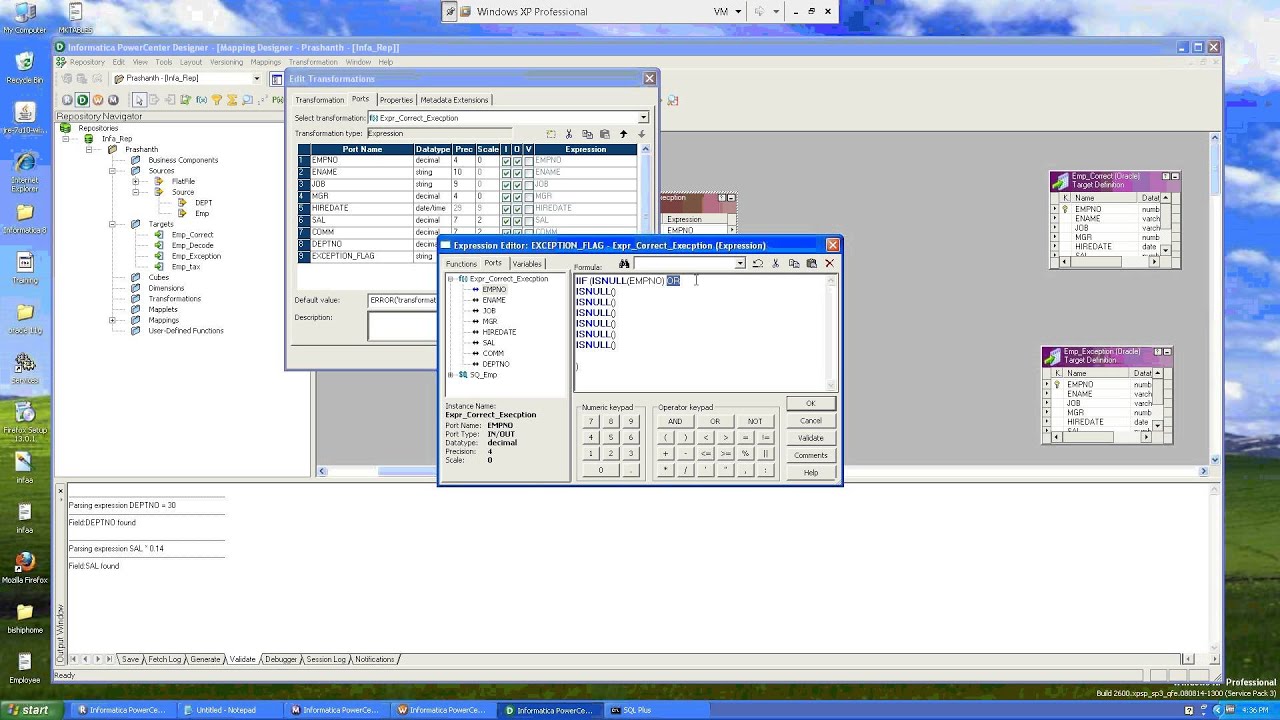Open the Prashanth folder dropdown in toolbar
The width and height of the screenshot is (1280, 720).
point(256,78)
